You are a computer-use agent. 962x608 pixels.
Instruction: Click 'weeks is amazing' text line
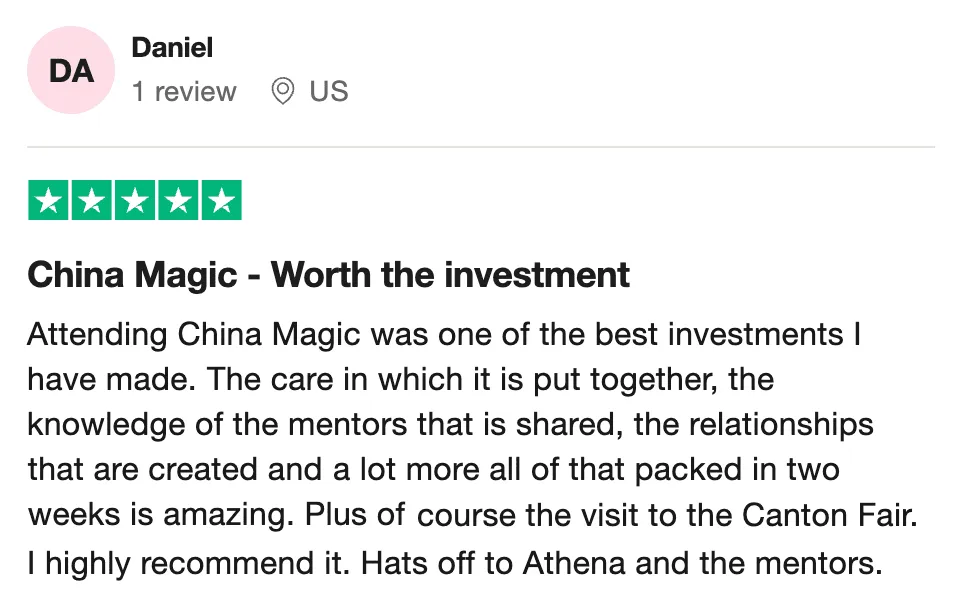click(160, 516)
